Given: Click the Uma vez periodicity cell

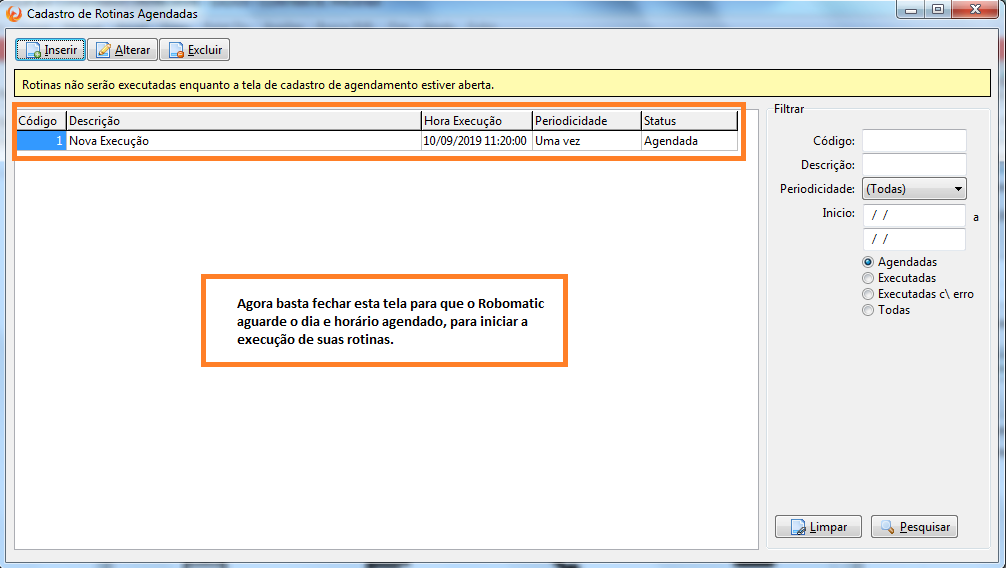Looking at the screenshot, I should pyautogui.click(x=586, y=141).
